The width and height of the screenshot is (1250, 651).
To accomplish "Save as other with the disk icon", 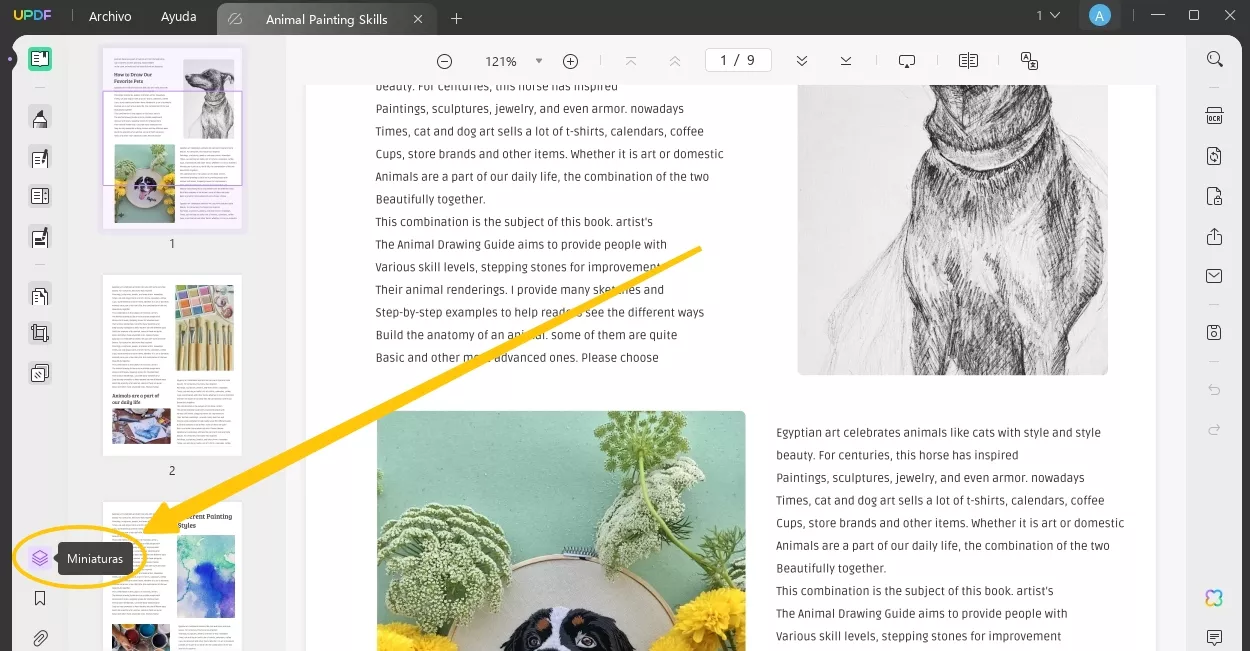I will [1215, 332].
